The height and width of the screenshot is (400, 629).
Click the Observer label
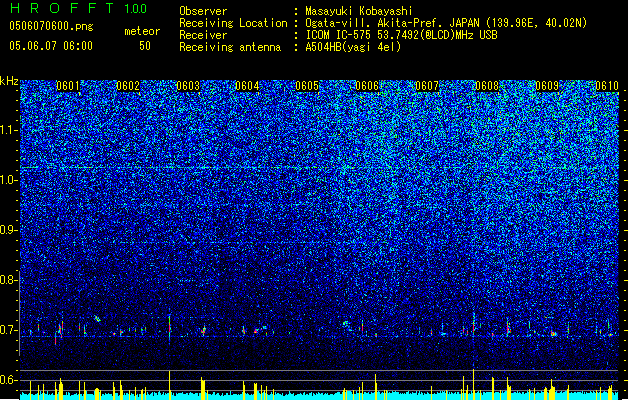point(203,11)
